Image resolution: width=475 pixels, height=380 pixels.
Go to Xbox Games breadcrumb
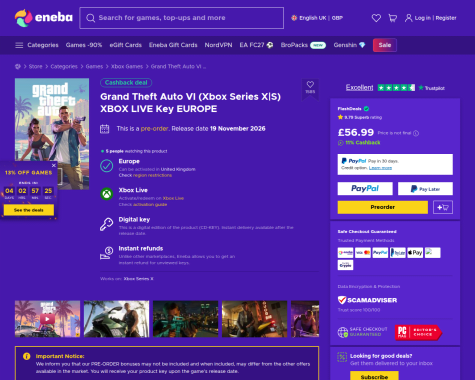[127, 66]
